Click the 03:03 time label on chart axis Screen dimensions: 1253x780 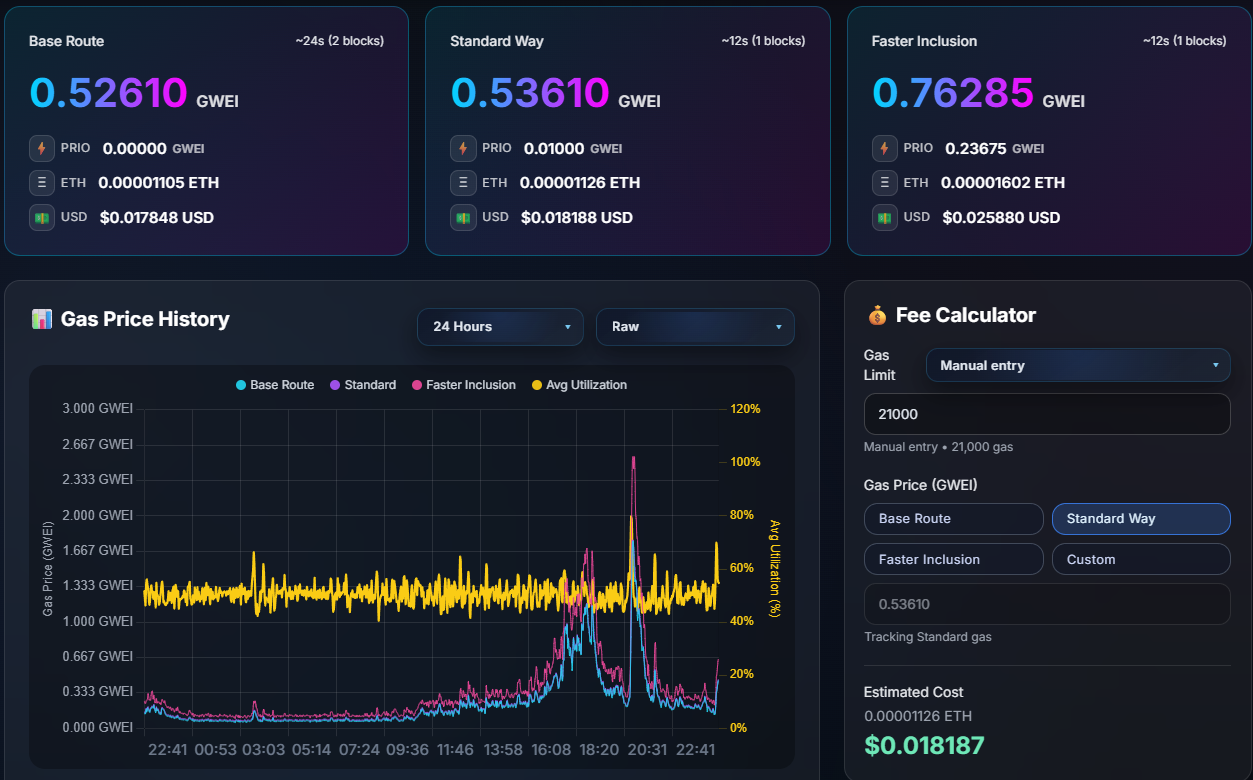(x=264, y=750)
